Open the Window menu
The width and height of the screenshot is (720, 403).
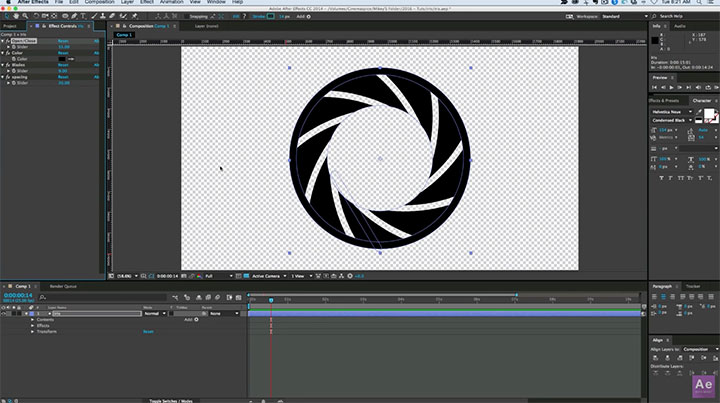tap(216, 2)
